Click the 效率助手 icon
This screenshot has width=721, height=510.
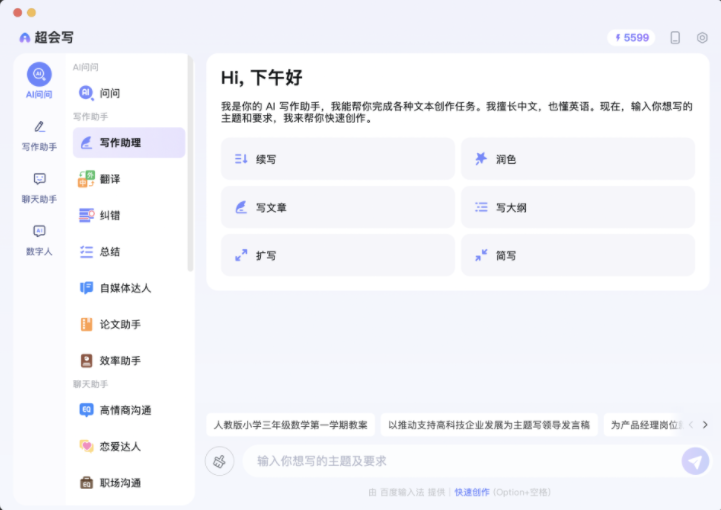[86, 361]
